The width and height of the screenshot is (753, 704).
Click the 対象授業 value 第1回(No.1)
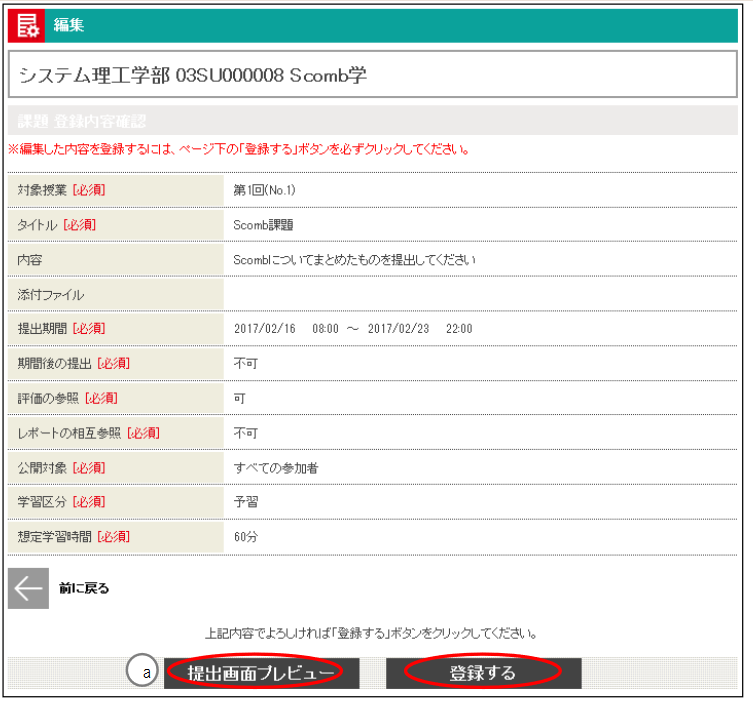tap(264, 189)
